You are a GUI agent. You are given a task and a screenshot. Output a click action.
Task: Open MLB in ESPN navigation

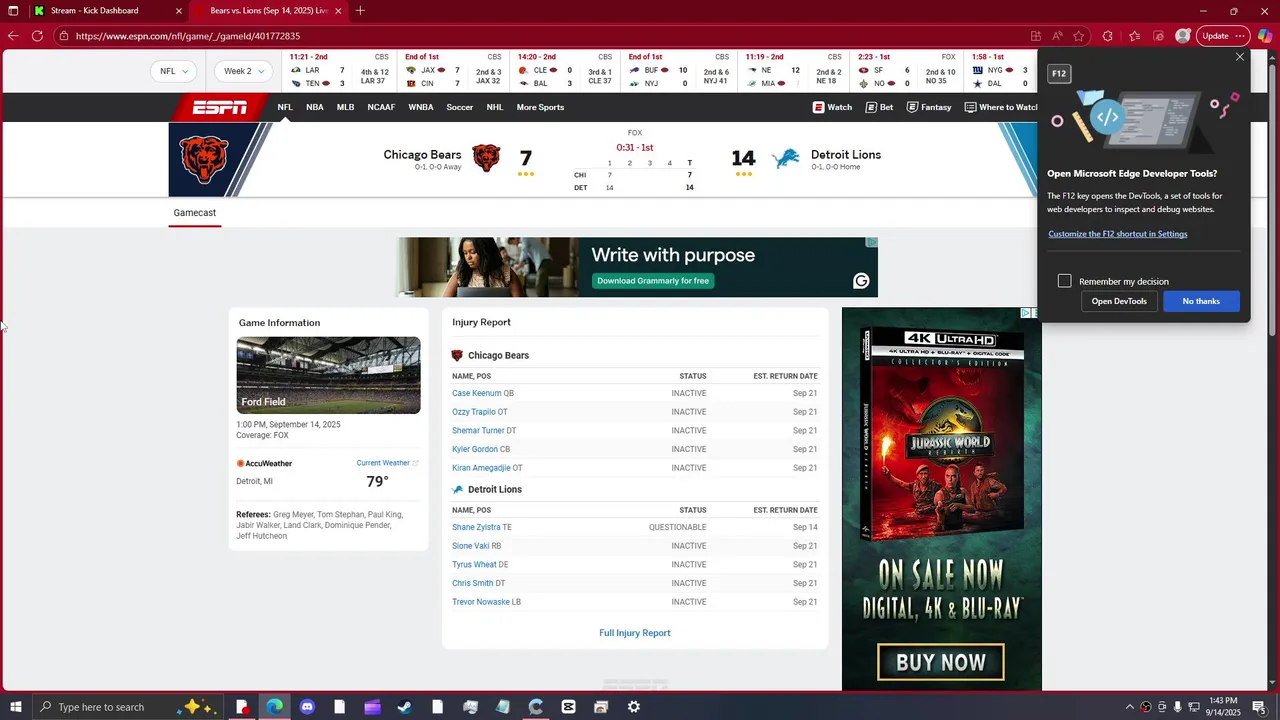coord(345,107)
